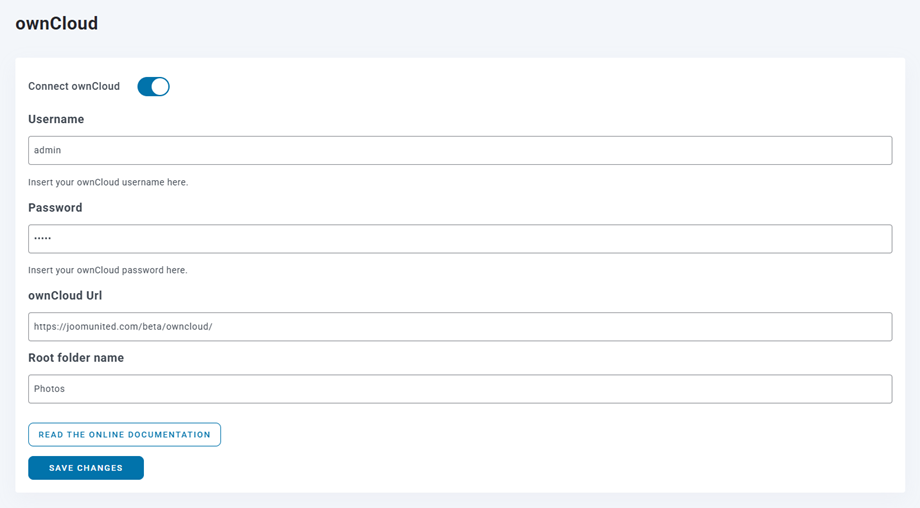Click the Password field label
This screenshot has height=508, width=920.
pyautogui.click(x=55, y=208)
